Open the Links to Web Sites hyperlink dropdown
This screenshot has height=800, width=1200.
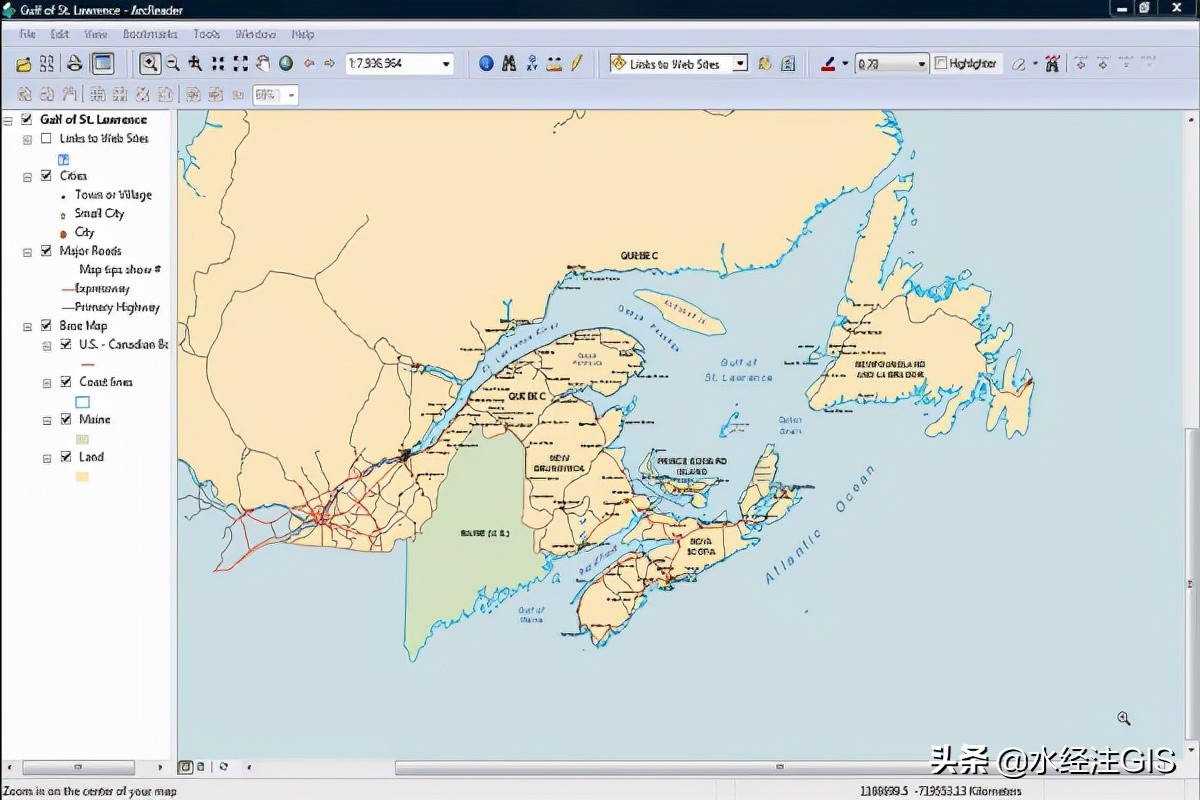(x=740, y=62)
